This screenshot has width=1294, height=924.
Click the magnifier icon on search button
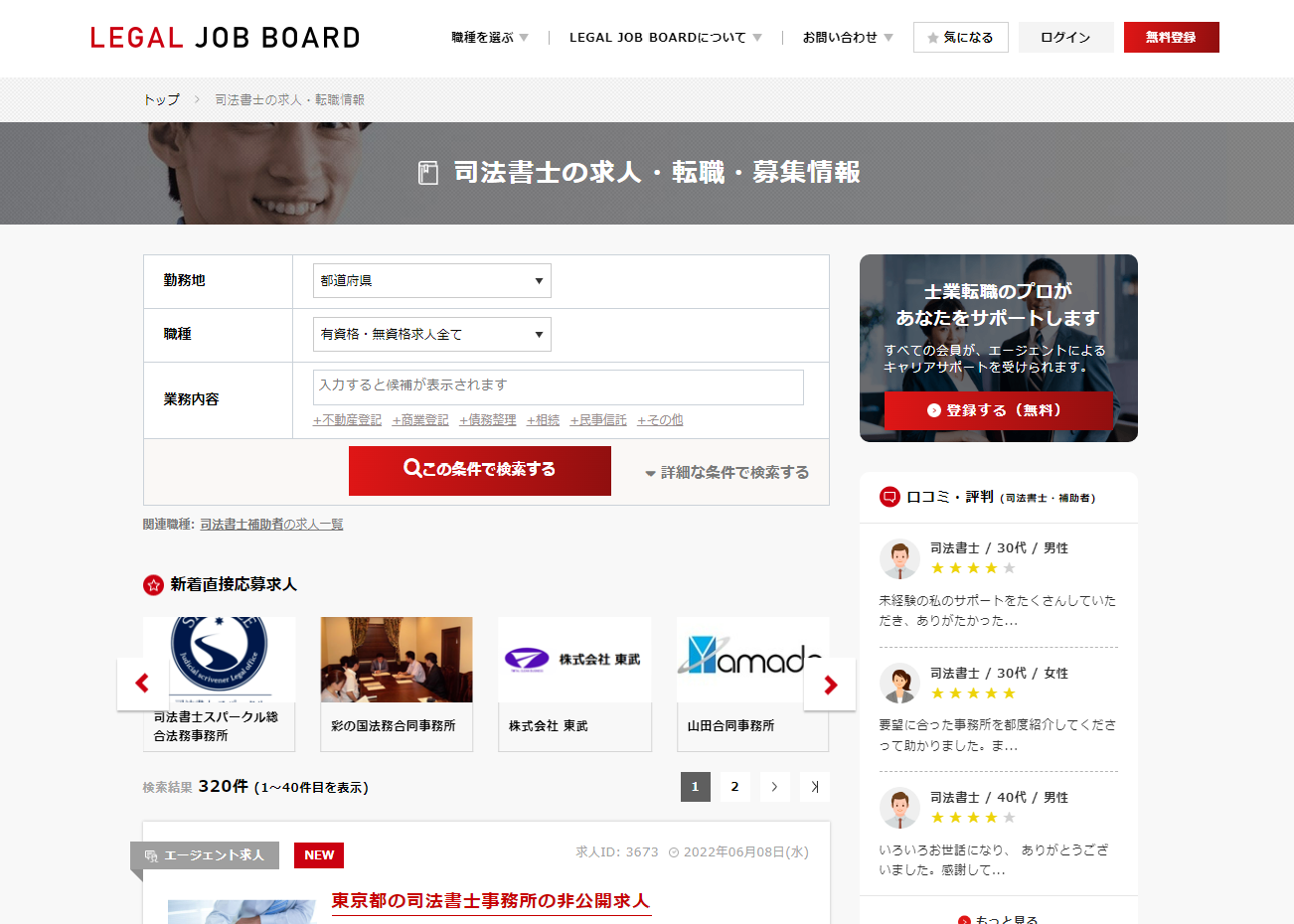click(412, 468)
